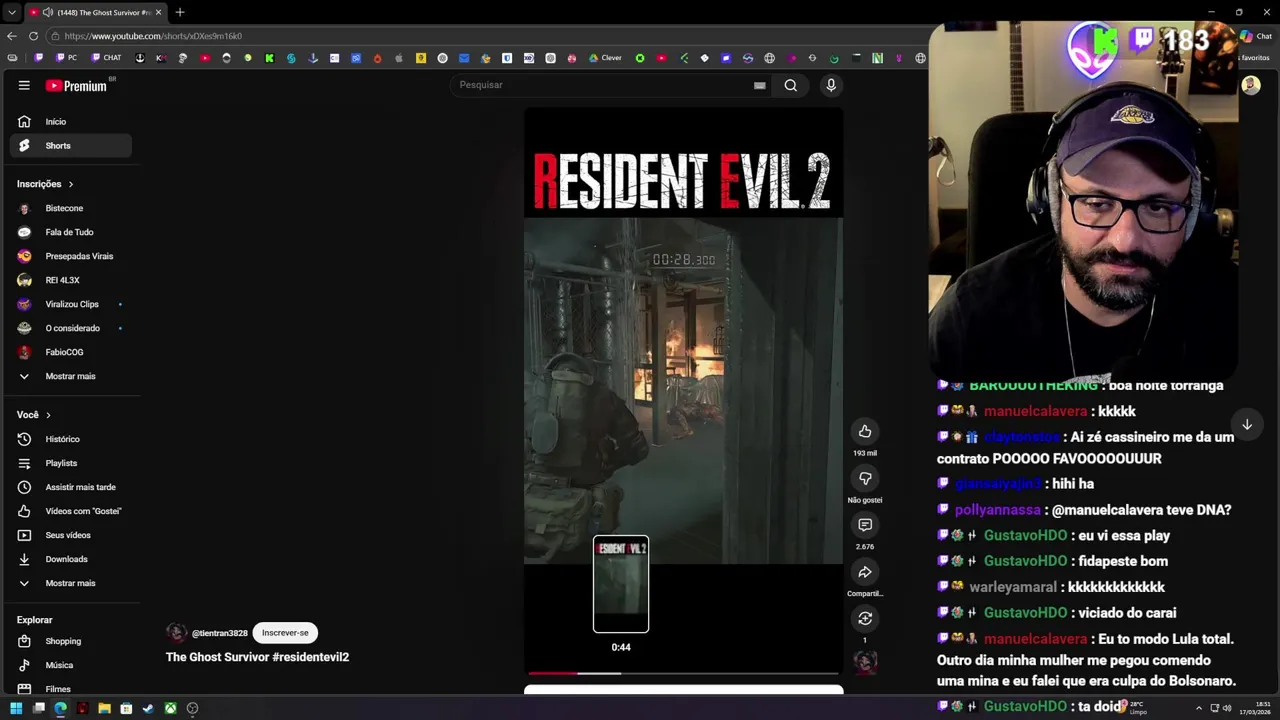Open the Short's sound avatar thumbnail
Viewport: 1280px width, 720px height.
(865, 662)
